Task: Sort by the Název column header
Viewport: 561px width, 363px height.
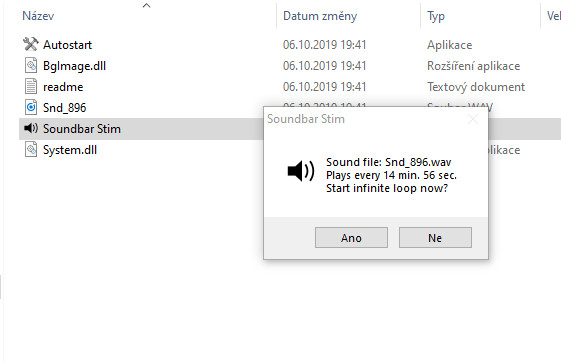Action: 38,16
